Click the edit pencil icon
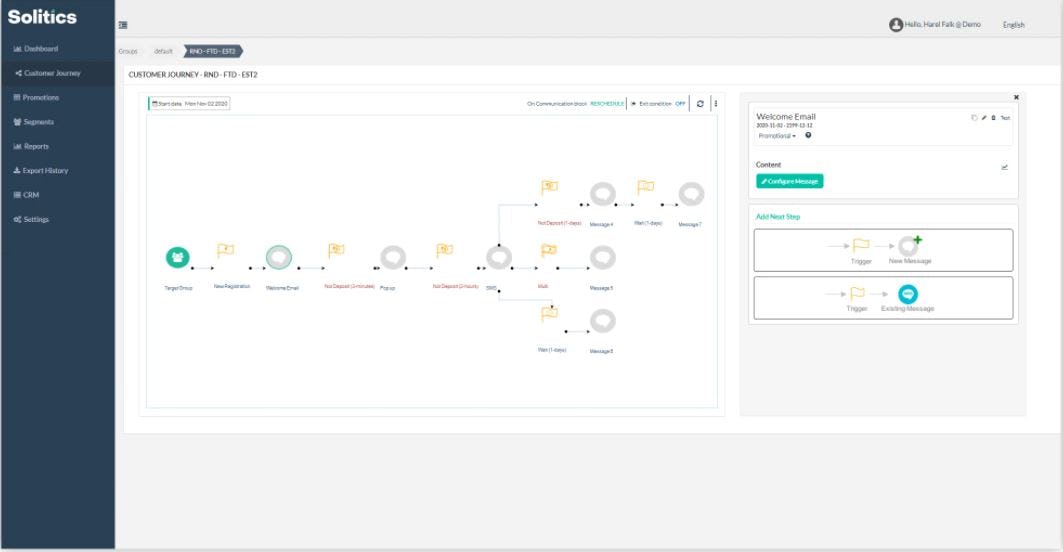 pos(984,118)
